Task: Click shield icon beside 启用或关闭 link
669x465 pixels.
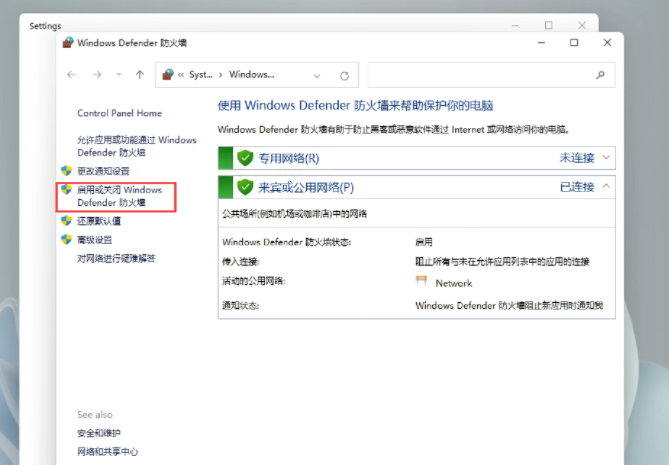Action: (x=66, y=189)
